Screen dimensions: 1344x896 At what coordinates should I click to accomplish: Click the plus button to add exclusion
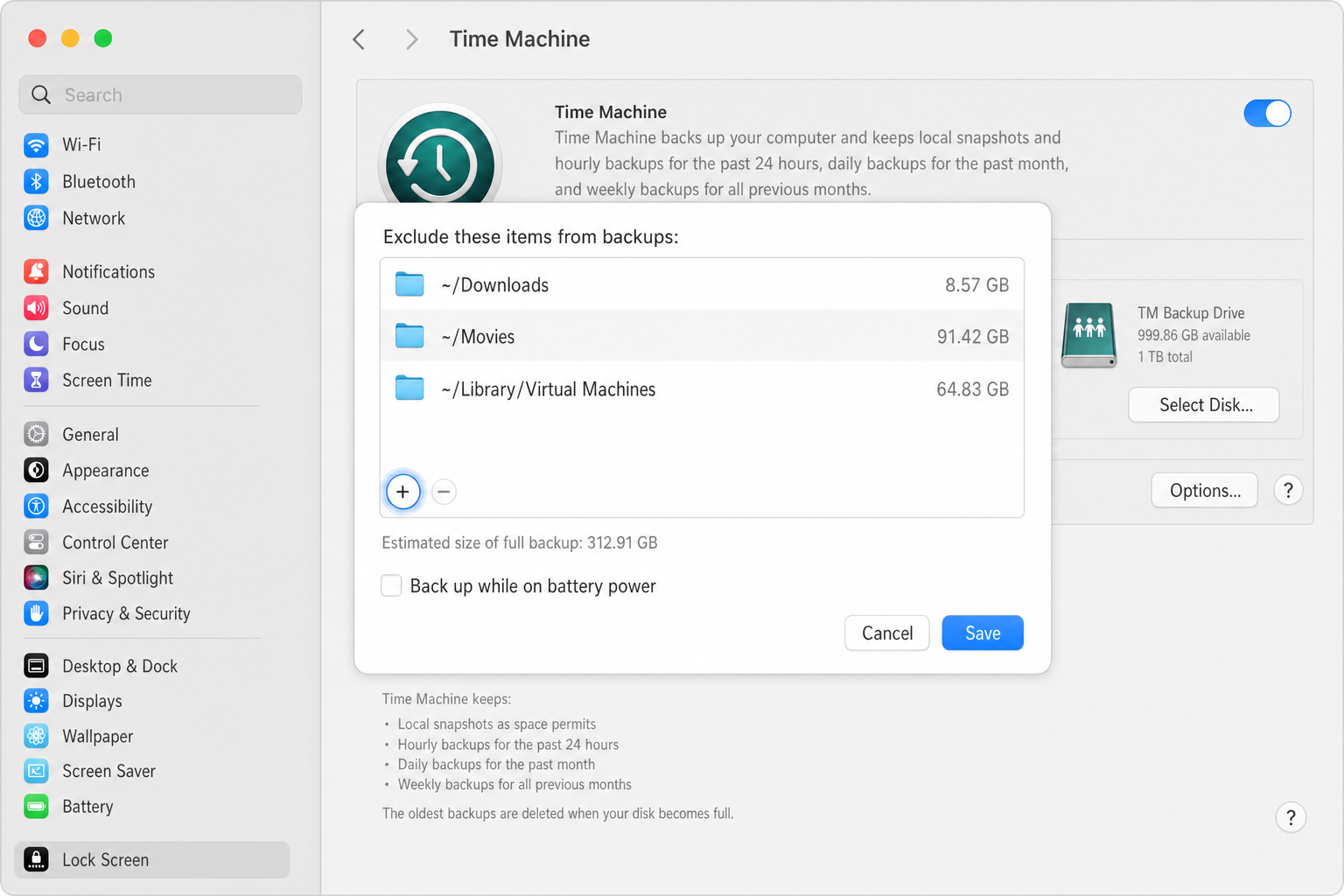coord(402,492)
